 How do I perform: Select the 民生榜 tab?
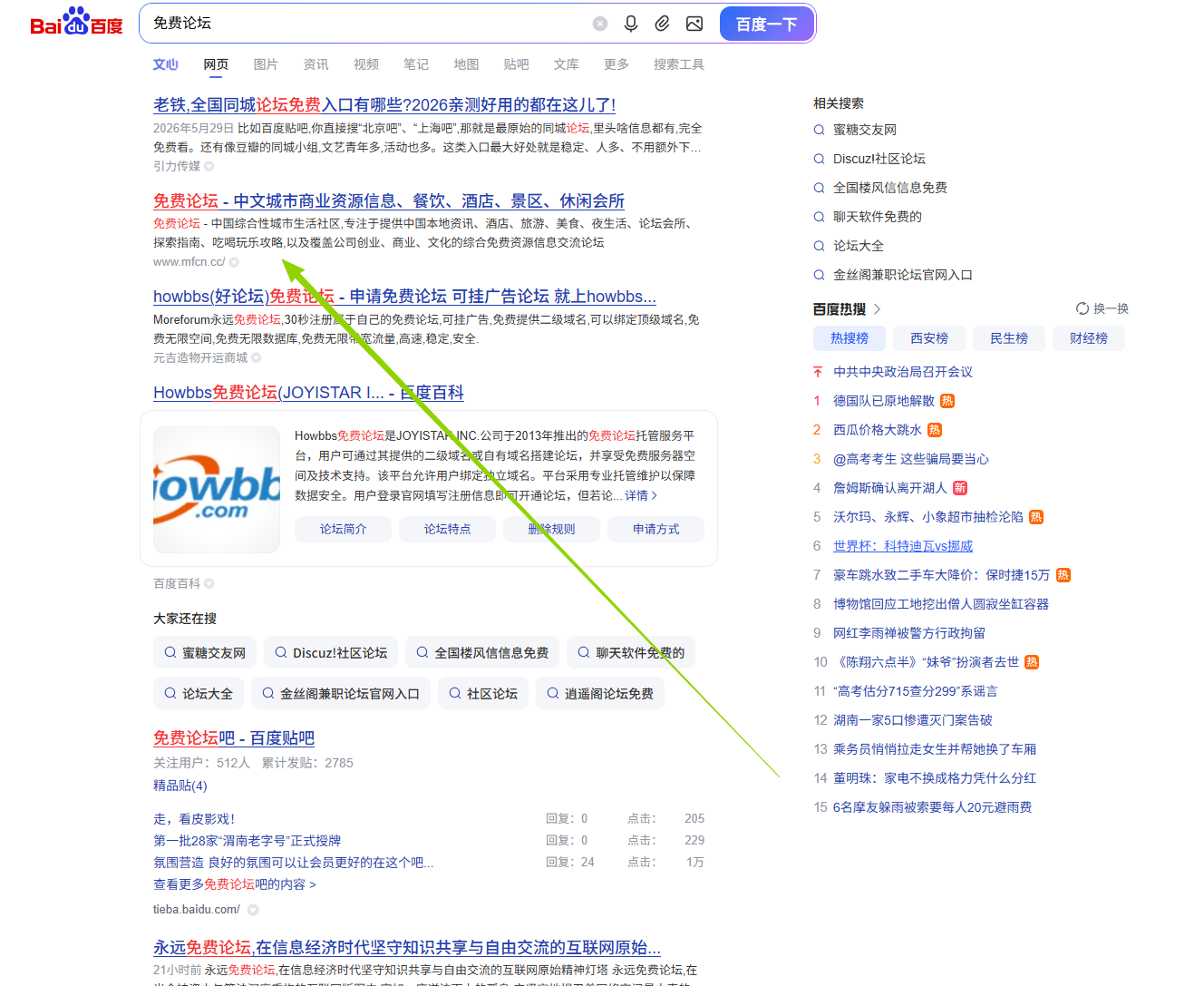point(1009,338)
